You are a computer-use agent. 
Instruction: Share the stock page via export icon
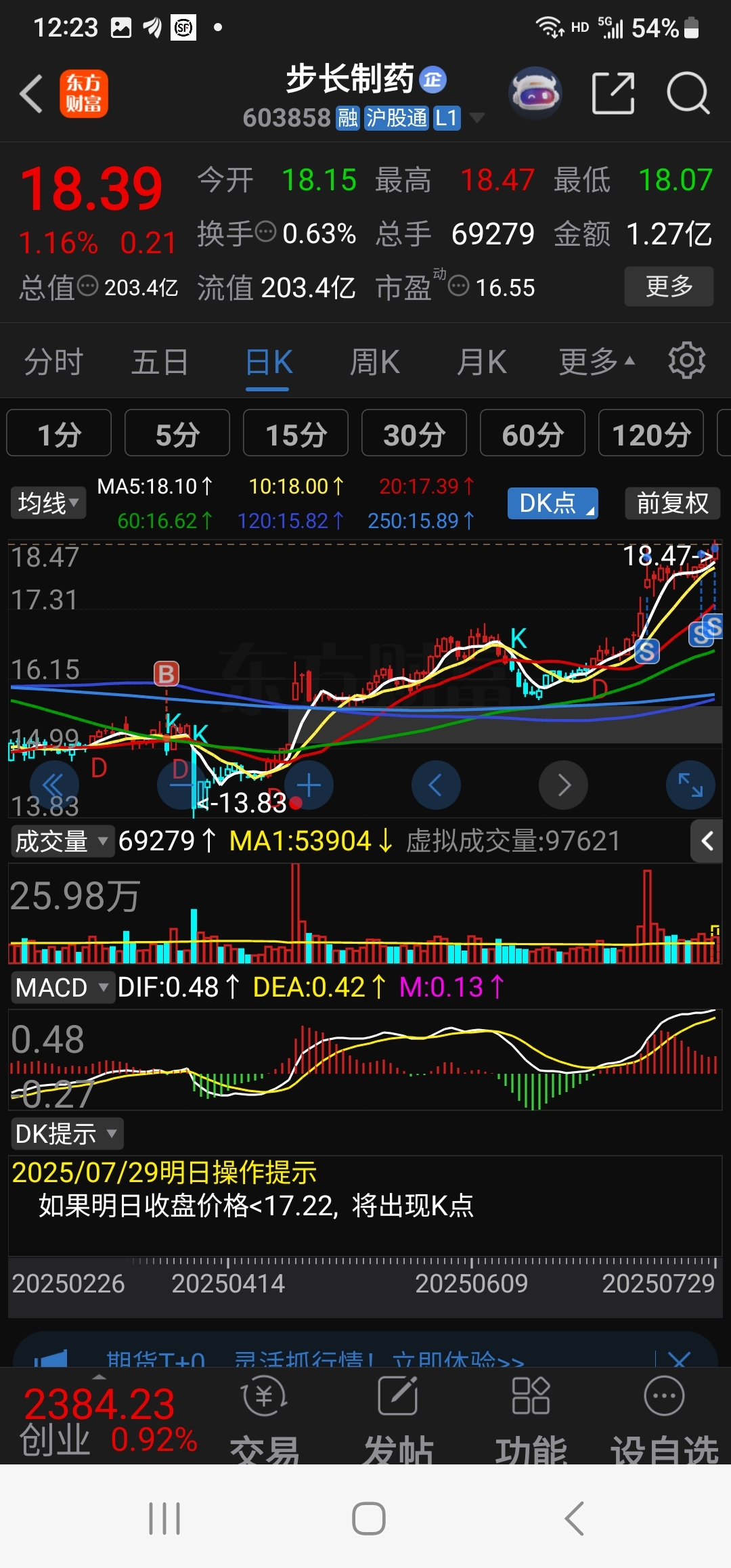(x=613, y=93)
